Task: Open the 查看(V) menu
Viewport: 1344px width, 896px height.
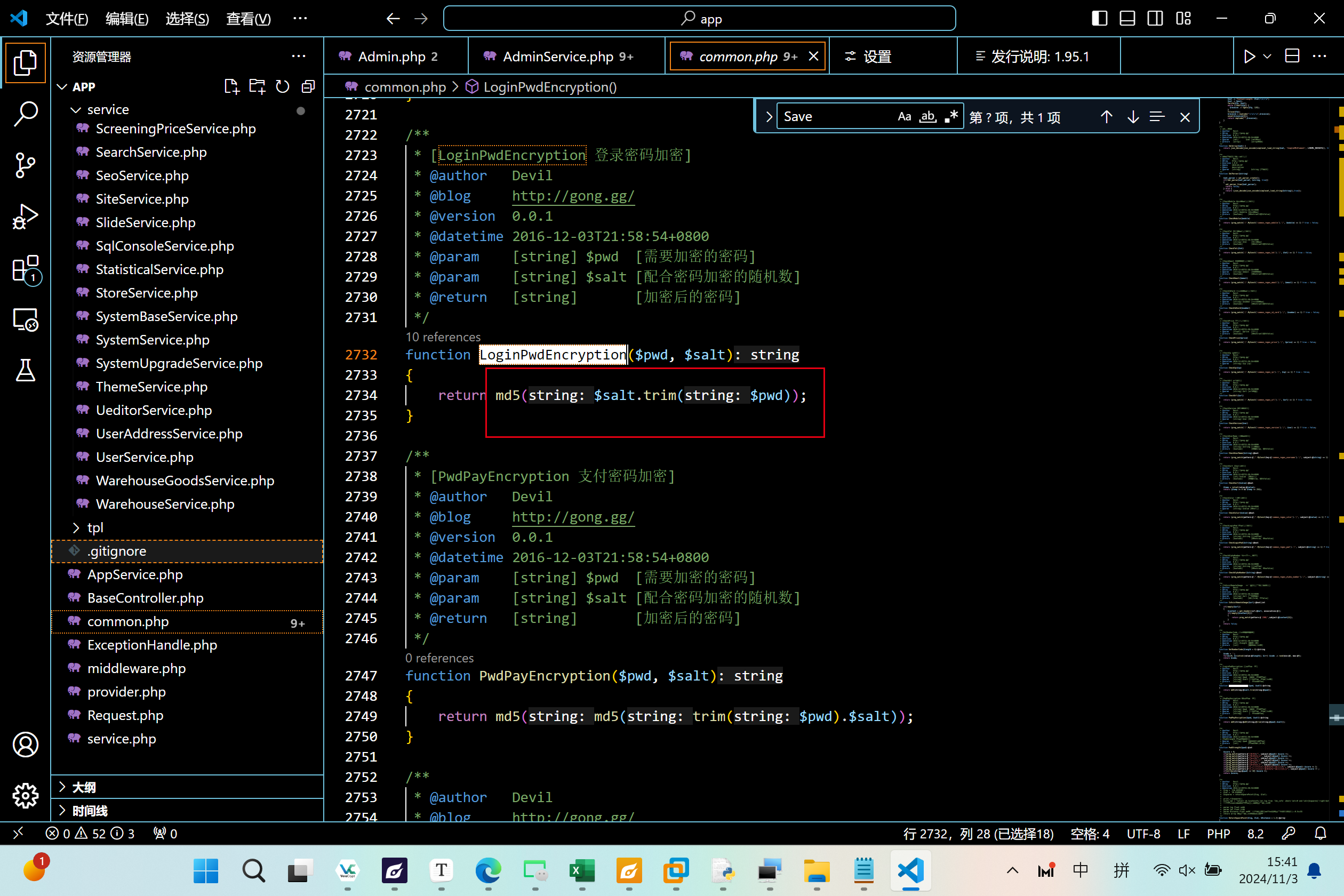Action: click(x=248, y=19)
